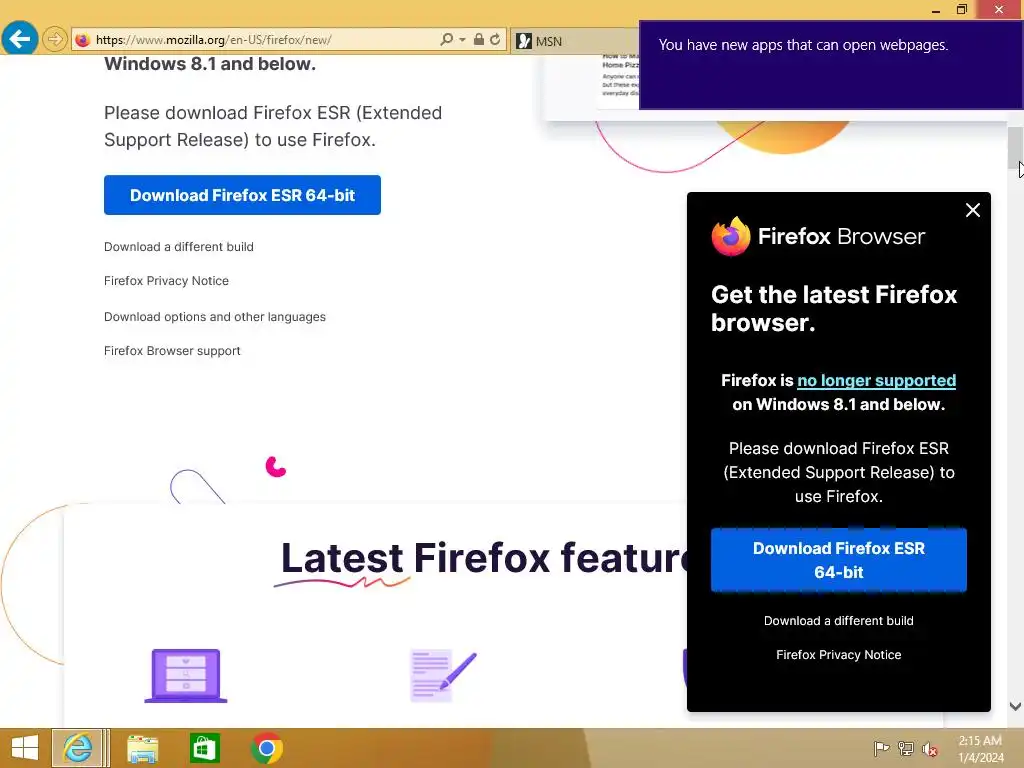Minimize the Internet Explorer window

[x=936, y=9]
